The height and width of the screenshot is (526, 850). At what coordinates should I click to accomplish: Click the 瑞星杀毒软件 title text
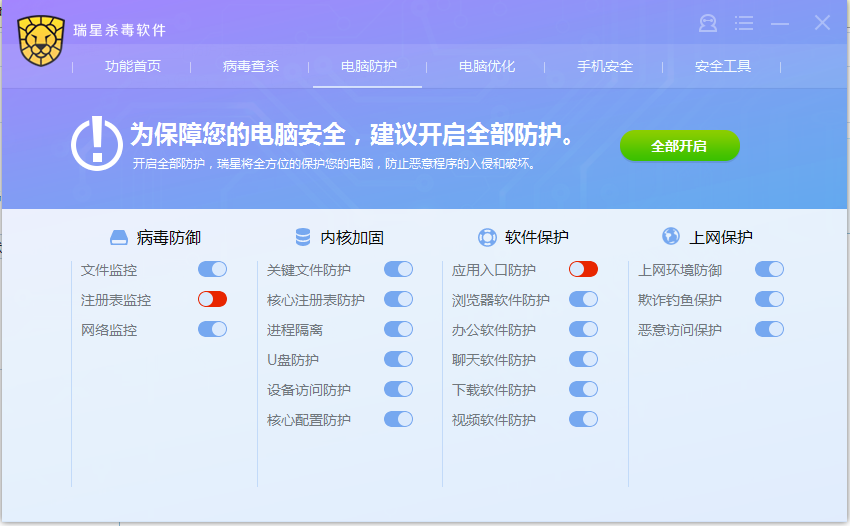pyautogui.click(x=120, y=30)
